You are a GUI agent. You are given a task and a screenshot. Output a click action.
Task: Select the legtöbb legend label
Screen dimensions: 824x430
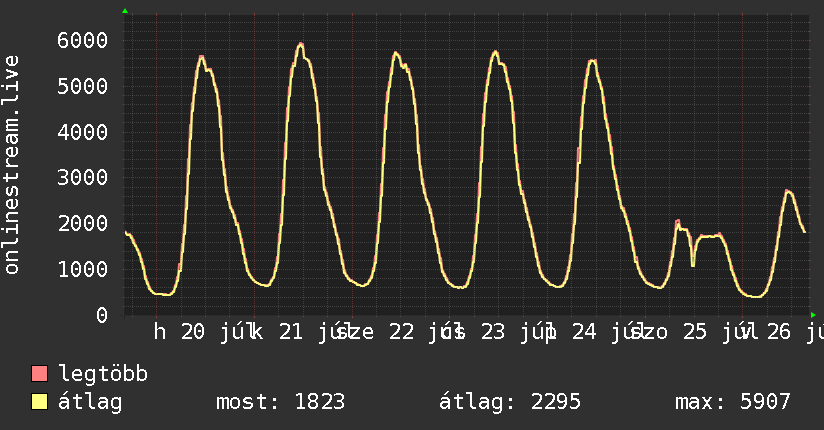103,374
